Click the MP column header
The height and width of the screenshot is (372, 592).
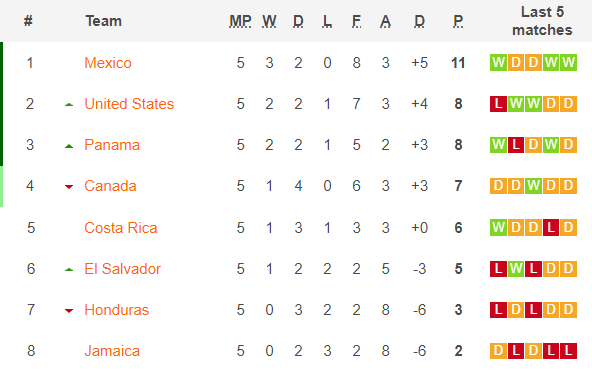[x=240, y=21]
